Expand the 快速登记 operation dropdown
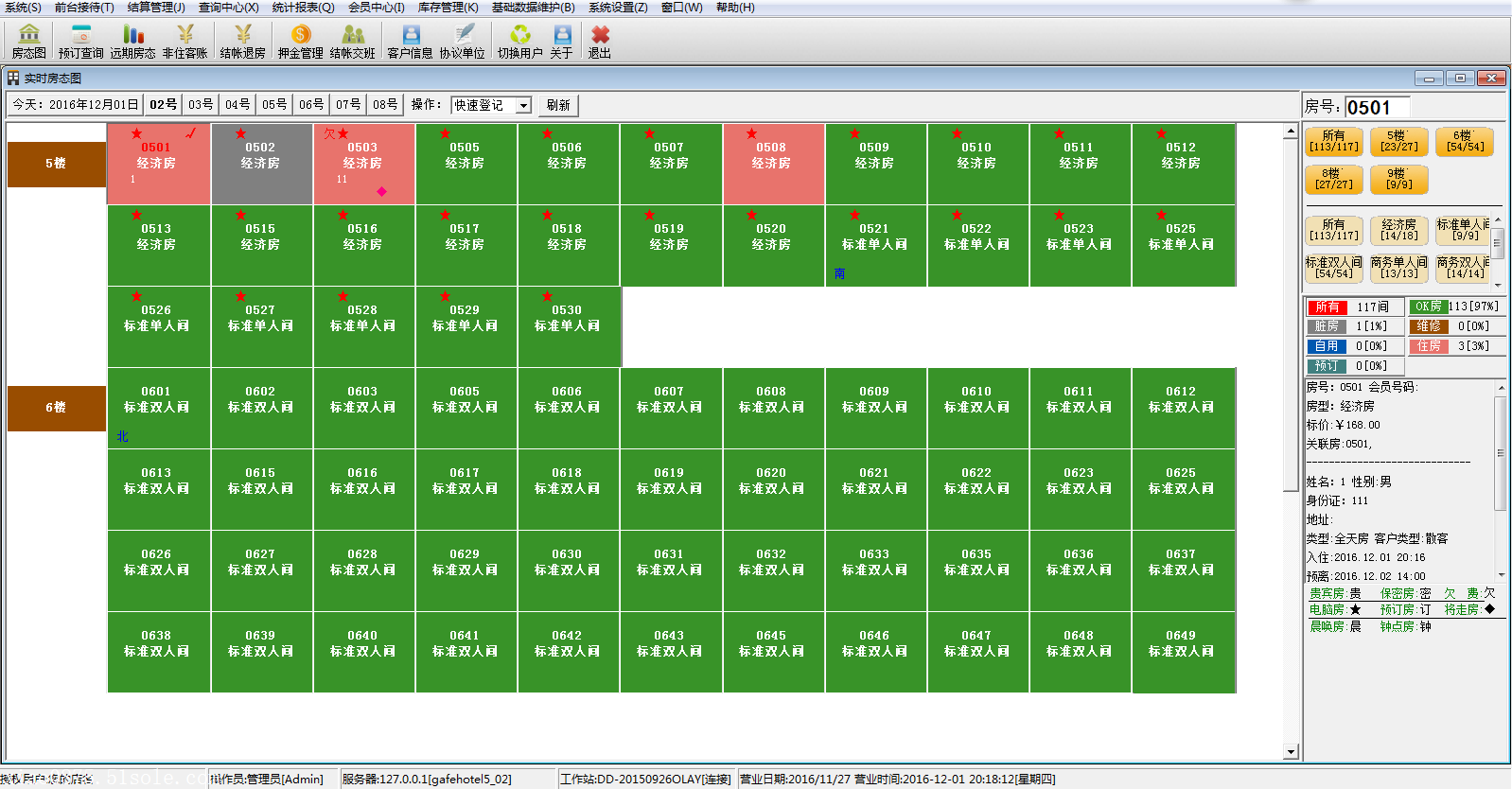The height and width of the screenshot is (789, 1512). 523,106
